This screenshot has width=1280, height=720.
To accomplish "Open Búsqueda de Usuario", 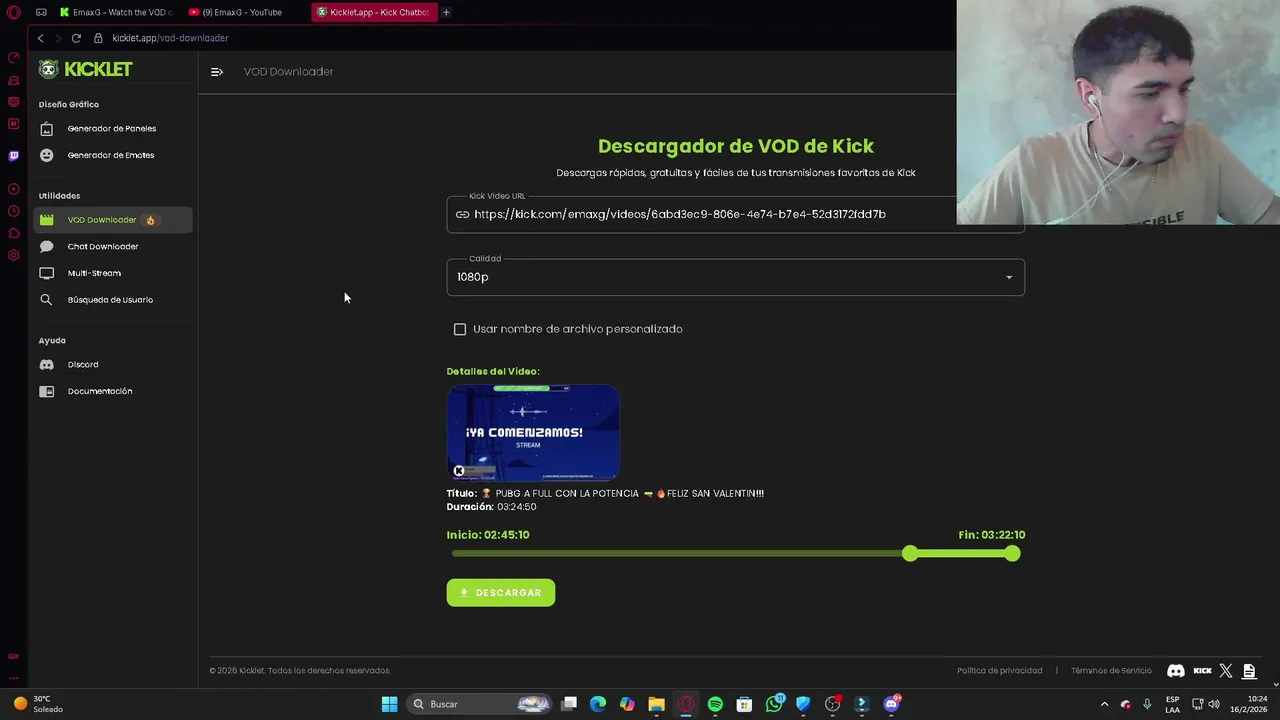I will (111, 300).
